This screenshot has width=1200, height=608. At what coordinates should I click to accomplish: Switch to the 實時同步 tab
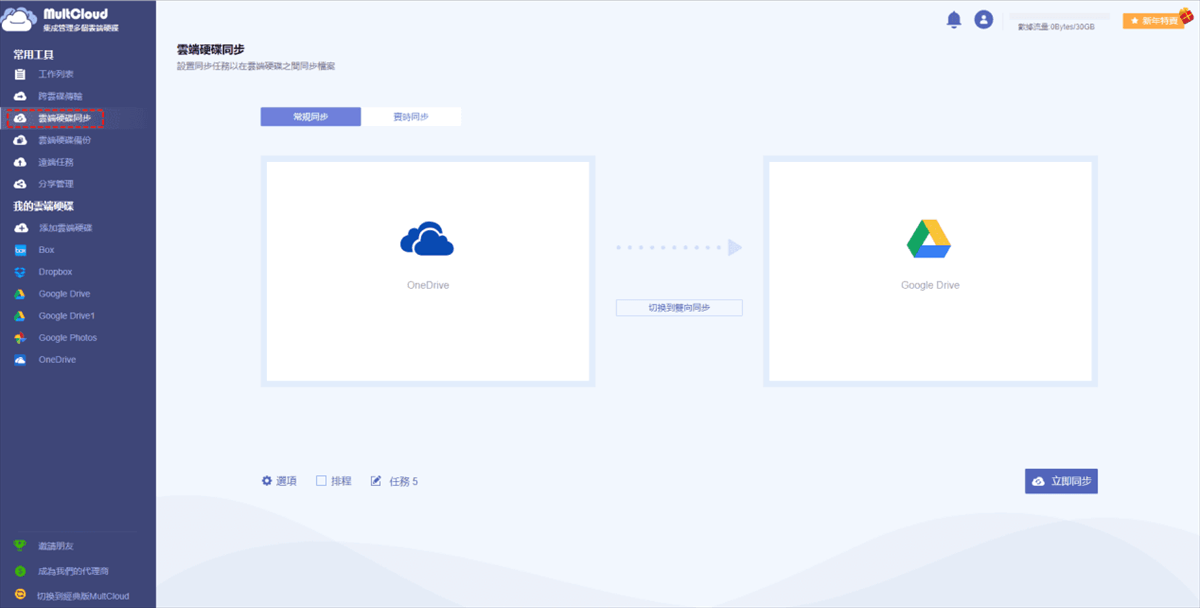click(411, 117)
